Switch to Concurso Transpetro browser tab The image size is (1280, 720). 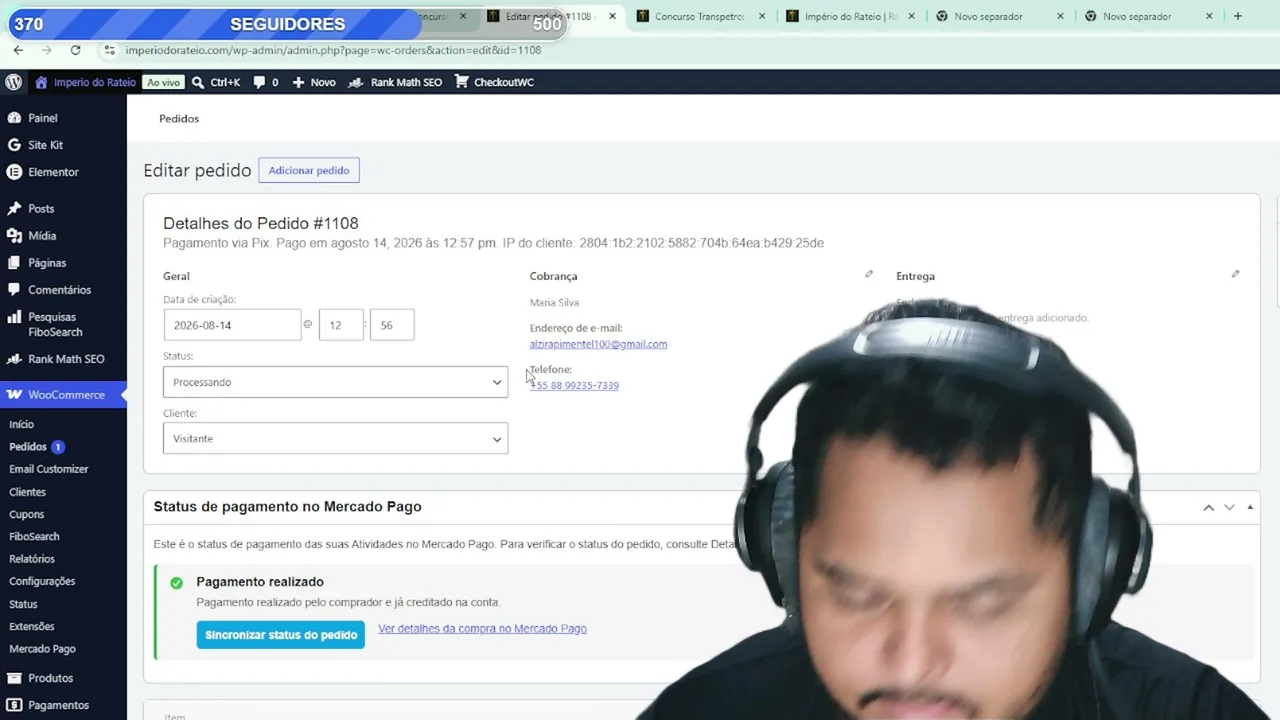coord(700,16)
